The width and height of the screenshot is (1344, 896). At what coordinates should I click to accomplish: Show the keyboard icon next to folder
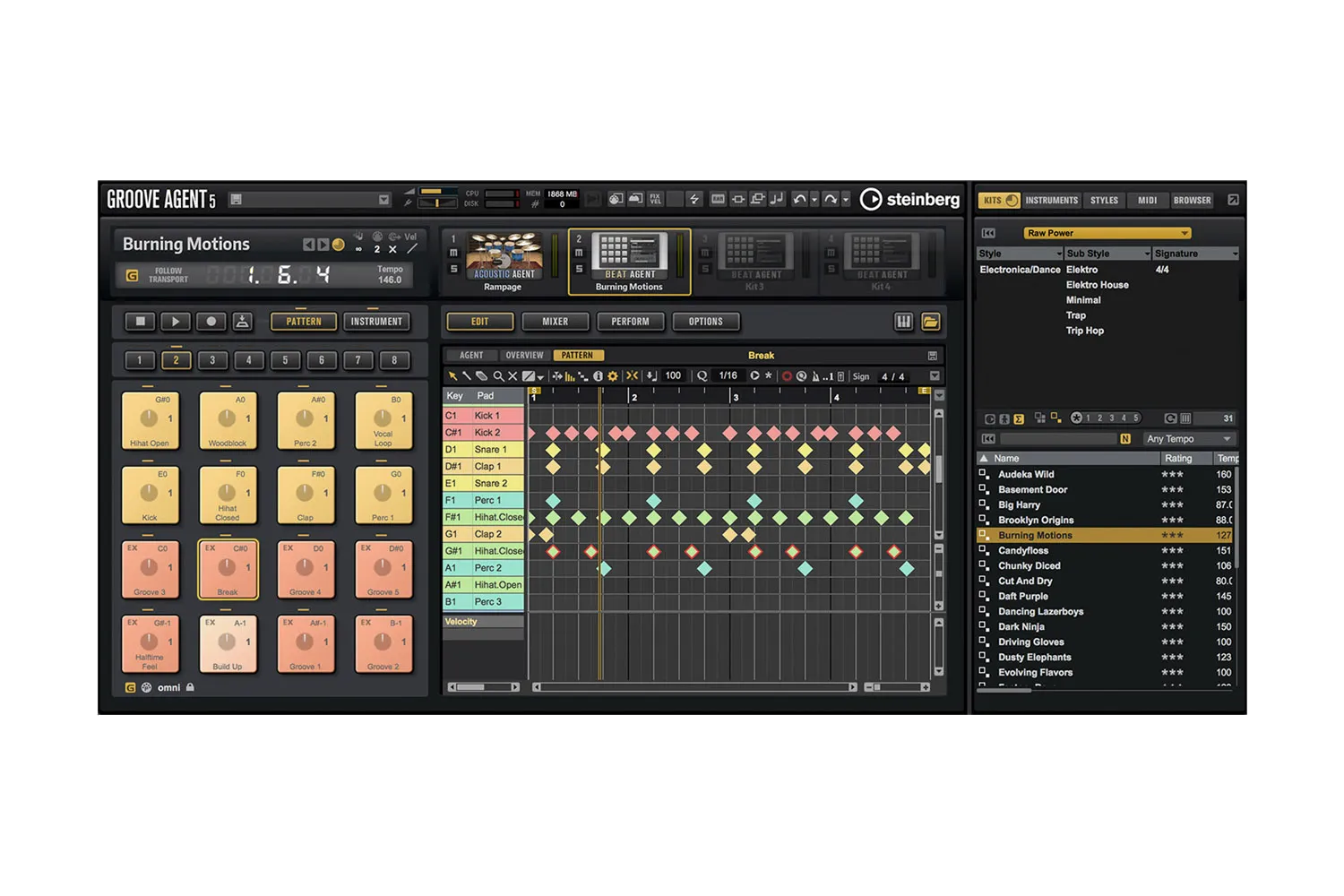point(903,322)
